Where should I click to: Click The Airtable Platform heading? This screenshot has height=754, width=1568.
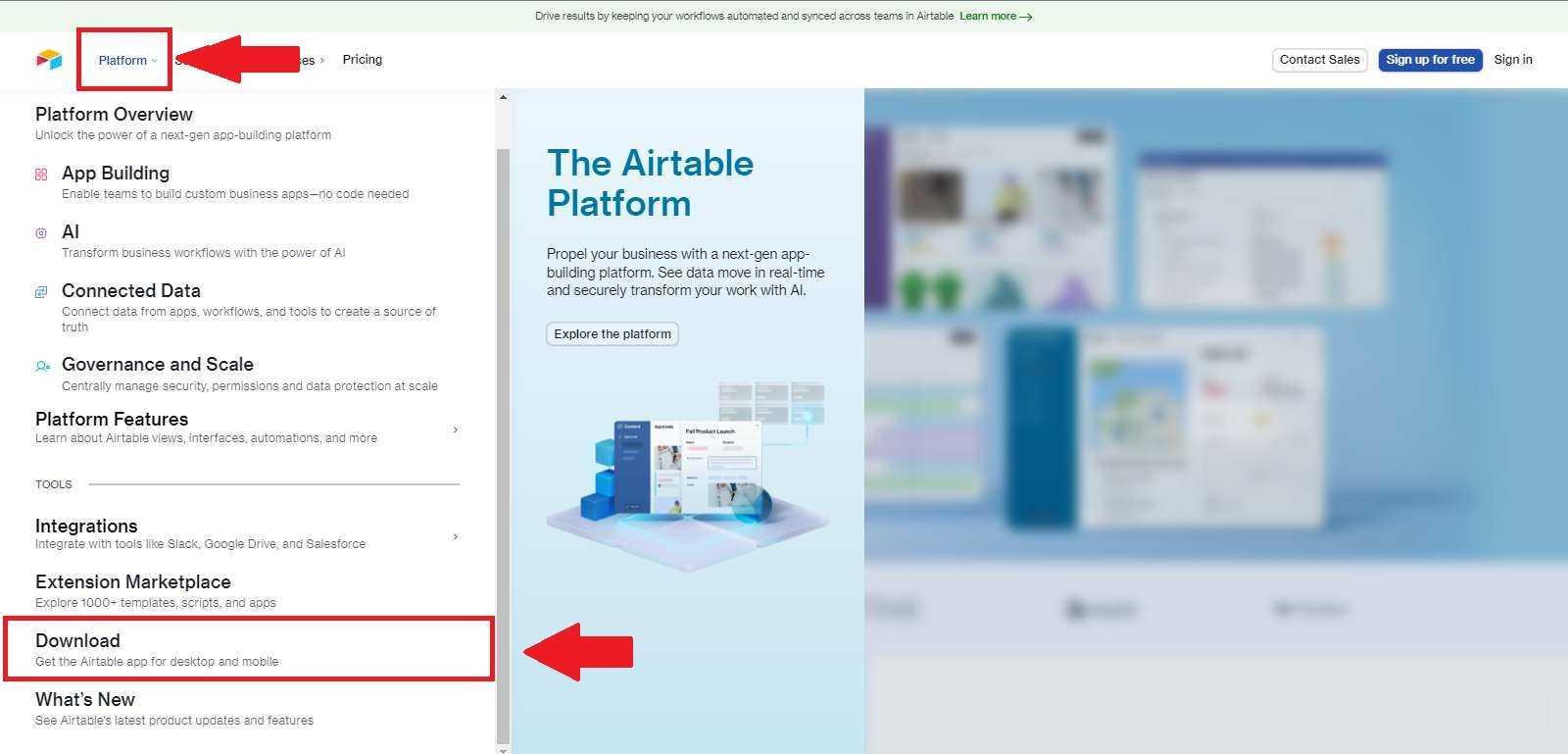point(650,182)
